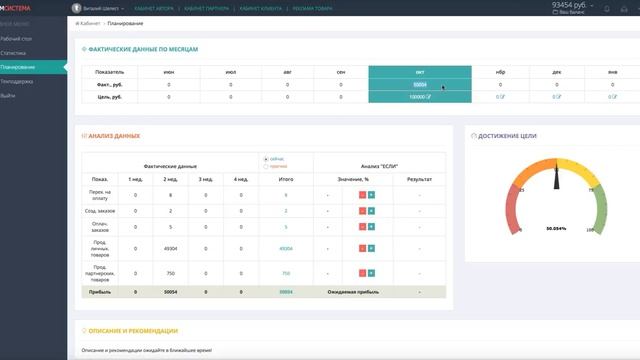This screenshot has width=640, height=360.
Task: Select the highlighted окт column header
Action: coord(420,72)
